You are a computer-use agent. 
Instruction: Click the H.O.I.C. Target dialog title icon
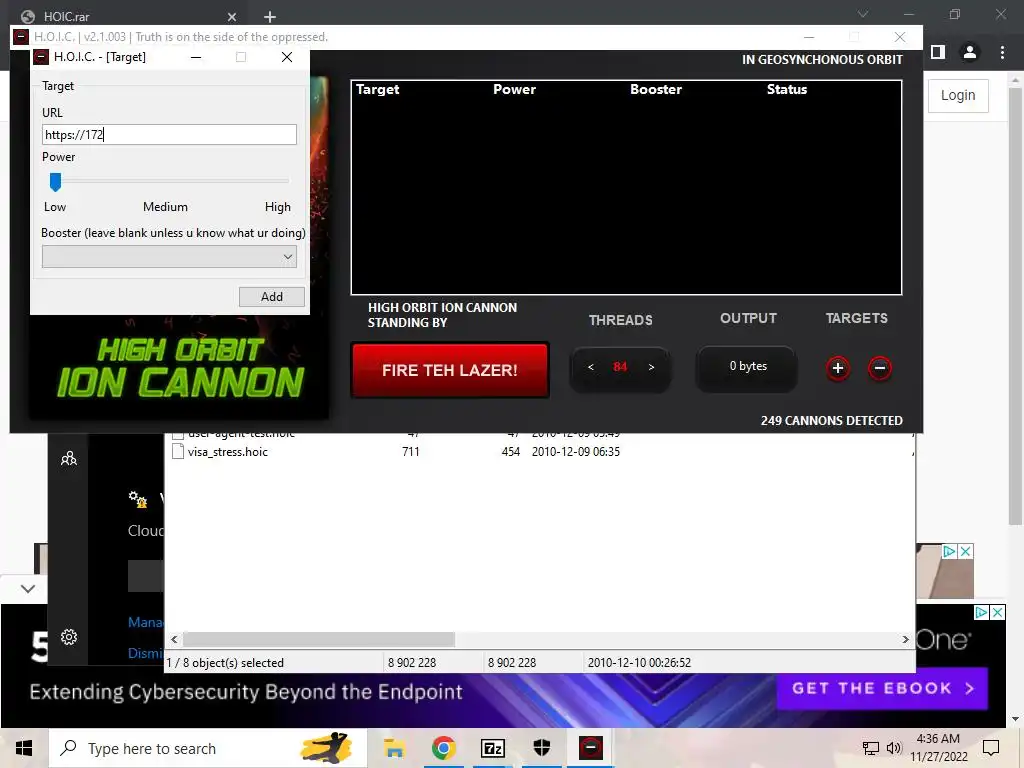pos(41,57)
